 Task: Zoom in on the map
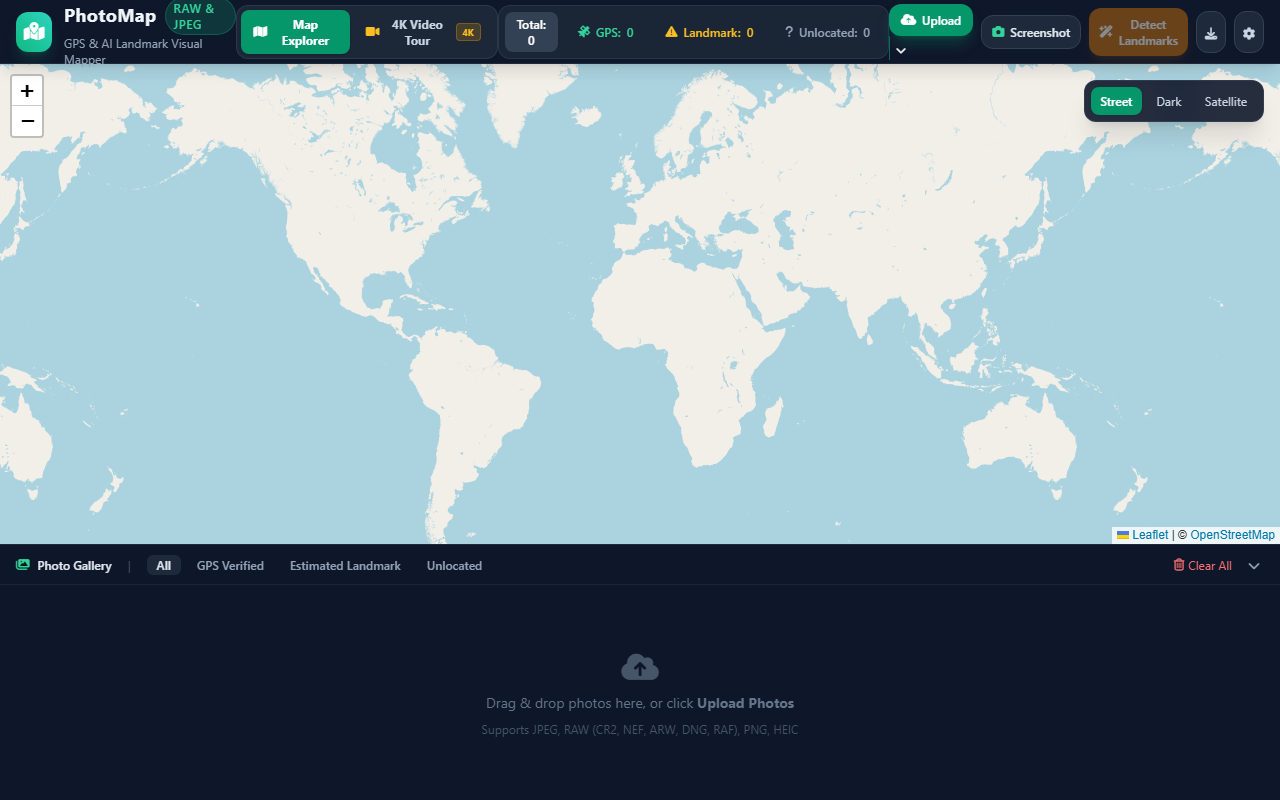[27, 91]
